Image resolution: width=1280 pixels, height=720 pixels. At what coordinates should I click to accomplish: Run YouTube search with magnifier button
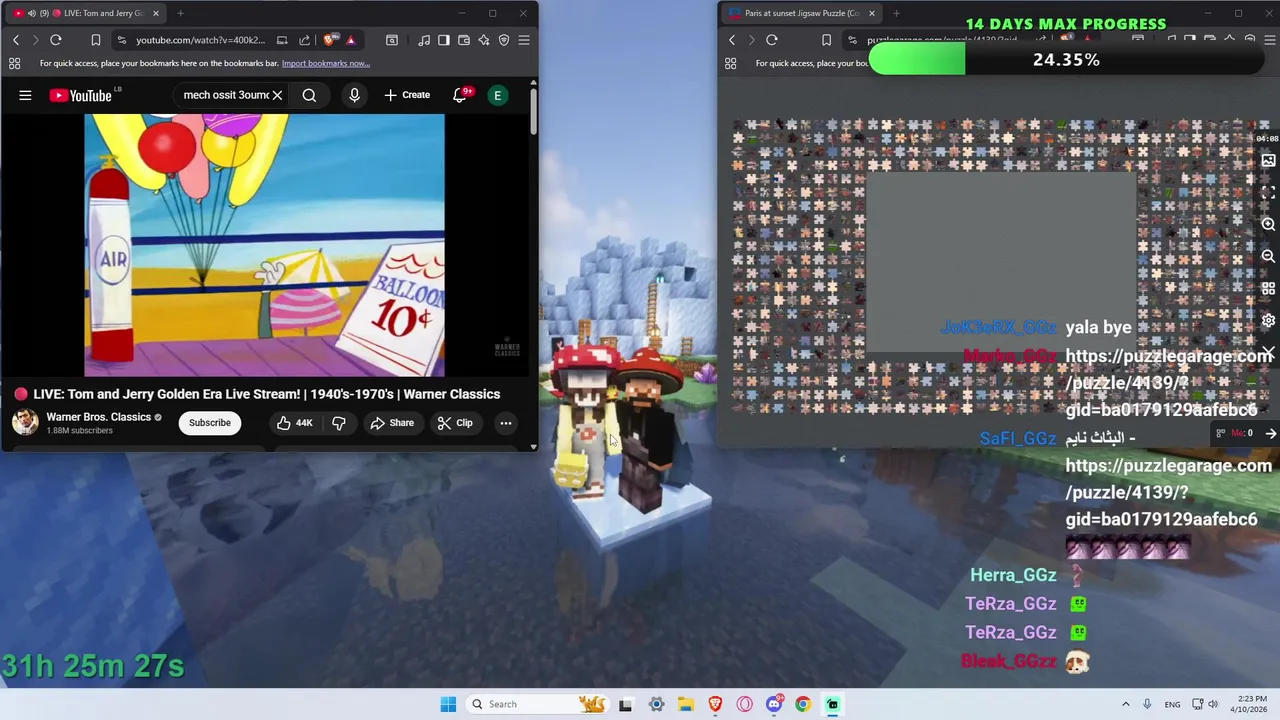pos(309,95)
